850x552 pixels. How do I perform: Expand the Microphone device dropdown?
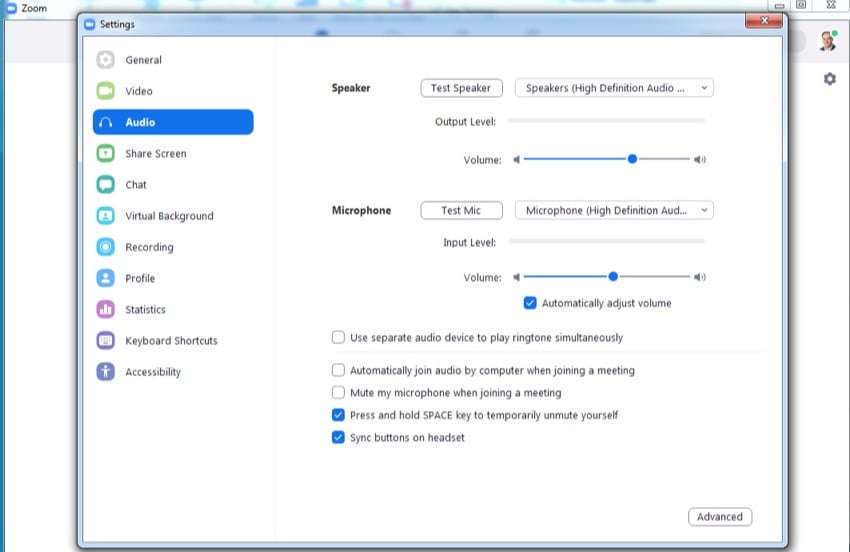point(614,211)
